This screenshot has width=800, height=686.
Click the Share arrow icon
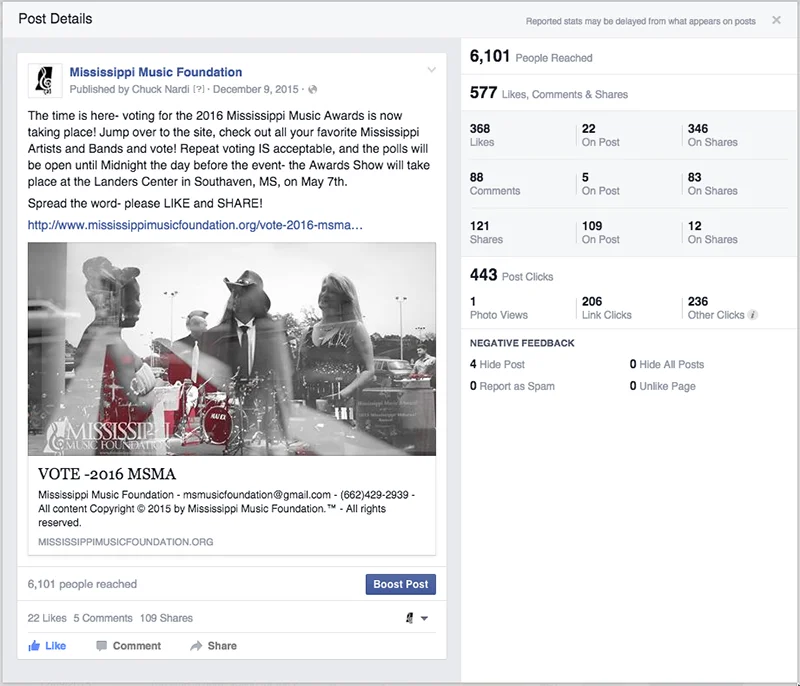[196, 646]
